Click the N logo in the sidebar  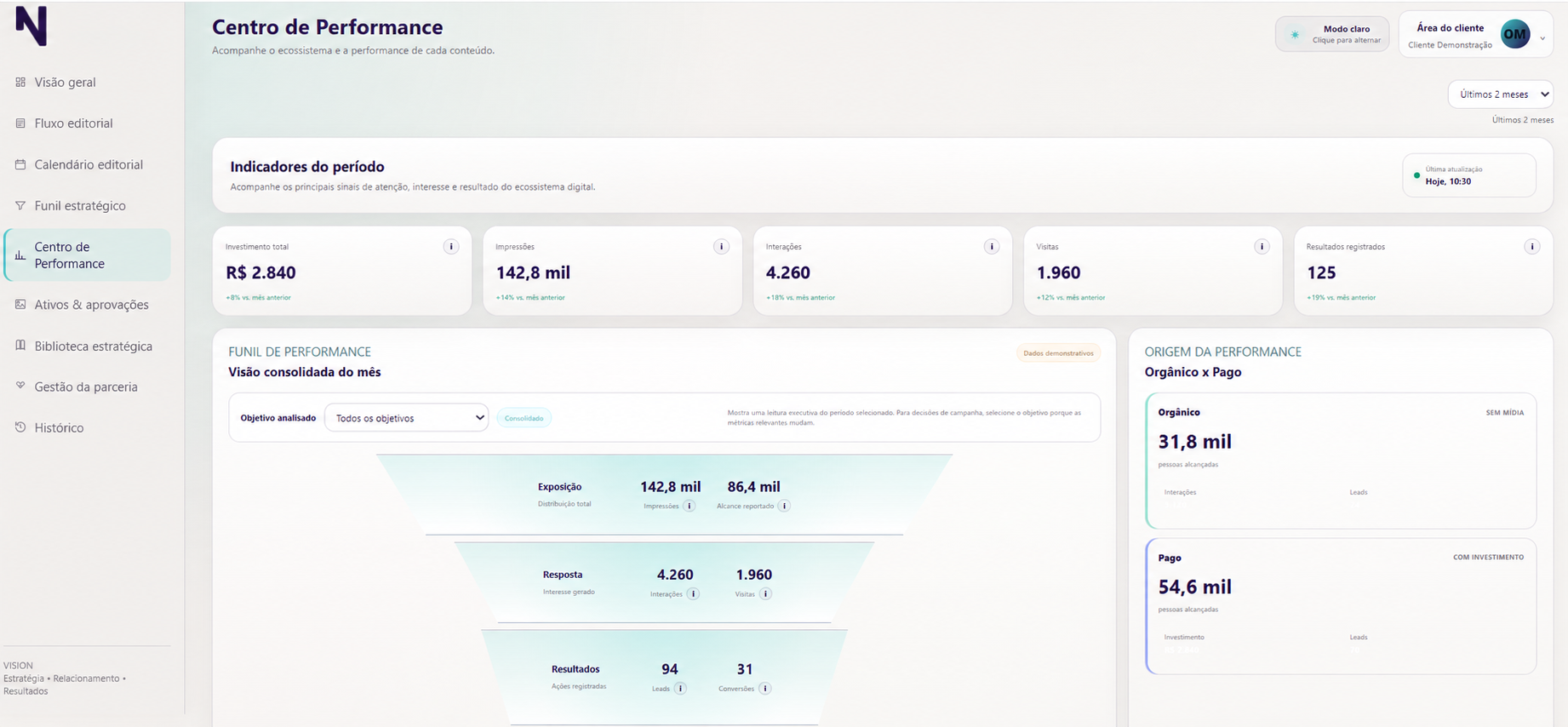pos(31,26)
